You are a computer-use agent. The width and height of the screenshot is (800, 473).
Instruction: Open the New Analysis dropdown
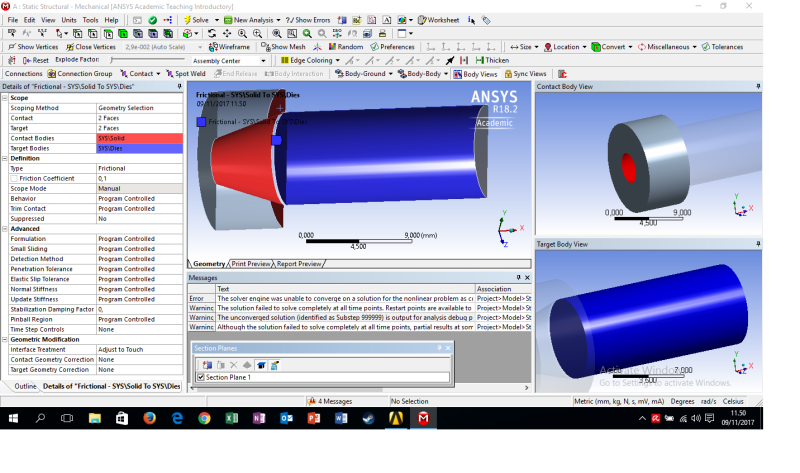tap(278, 20)
